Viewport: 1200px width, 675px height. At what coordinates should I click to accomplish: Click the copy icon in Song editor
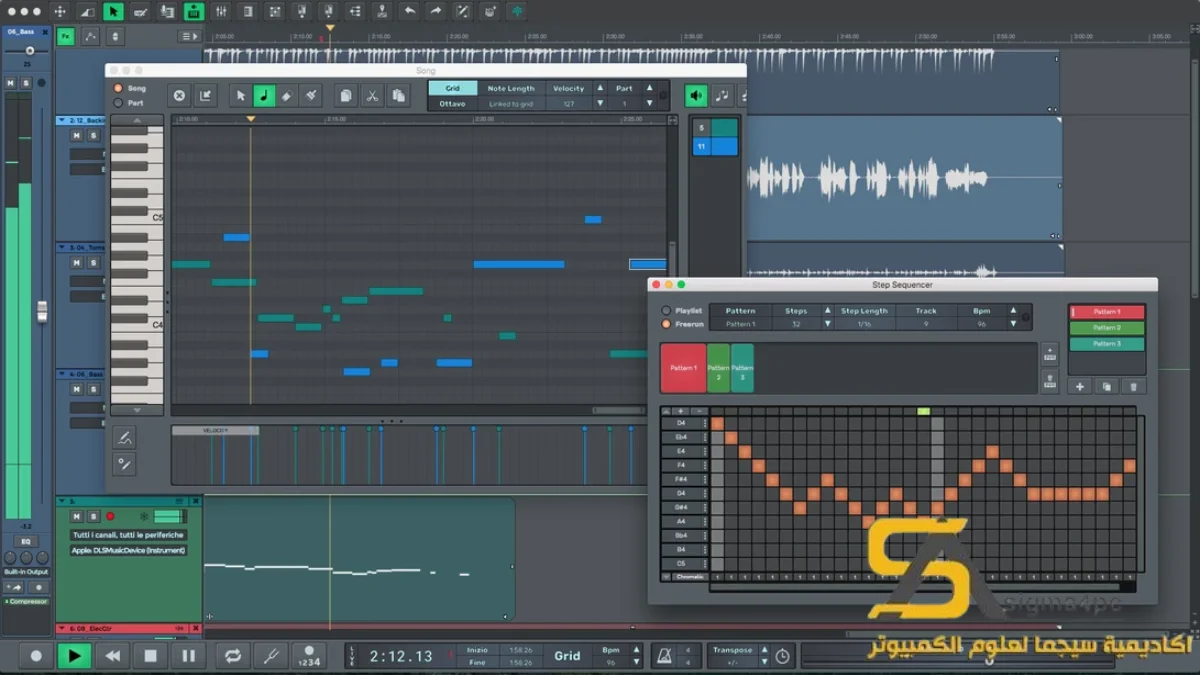345,95
